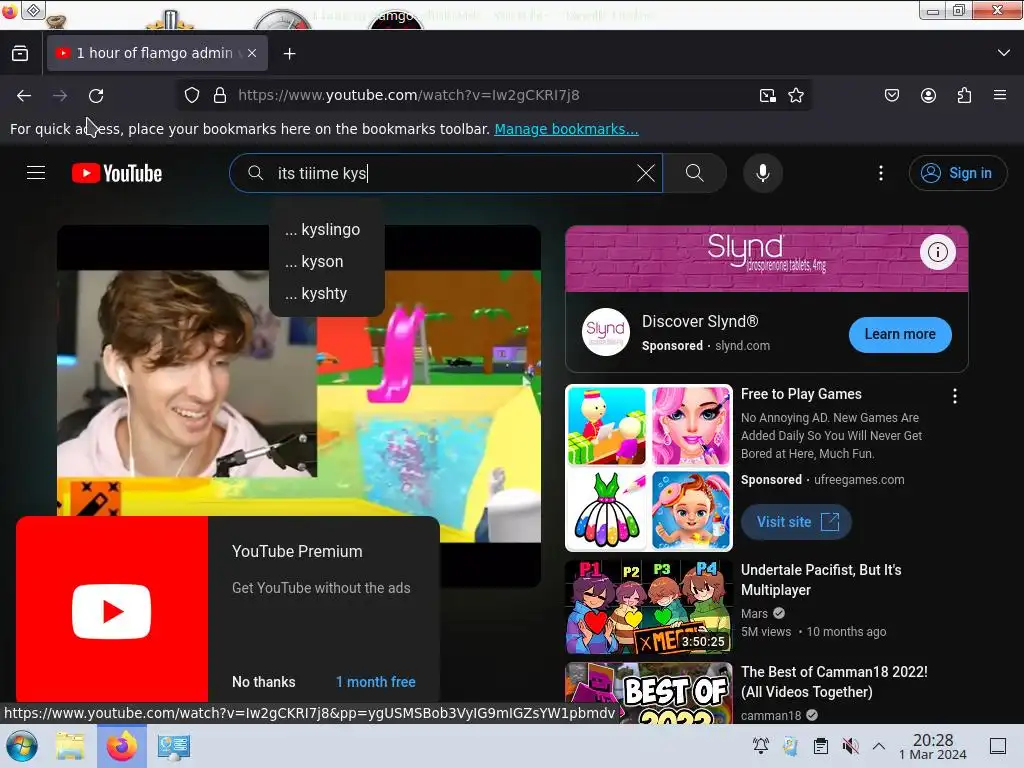Open options for Free to Play Games ad

tap(955, 396)
